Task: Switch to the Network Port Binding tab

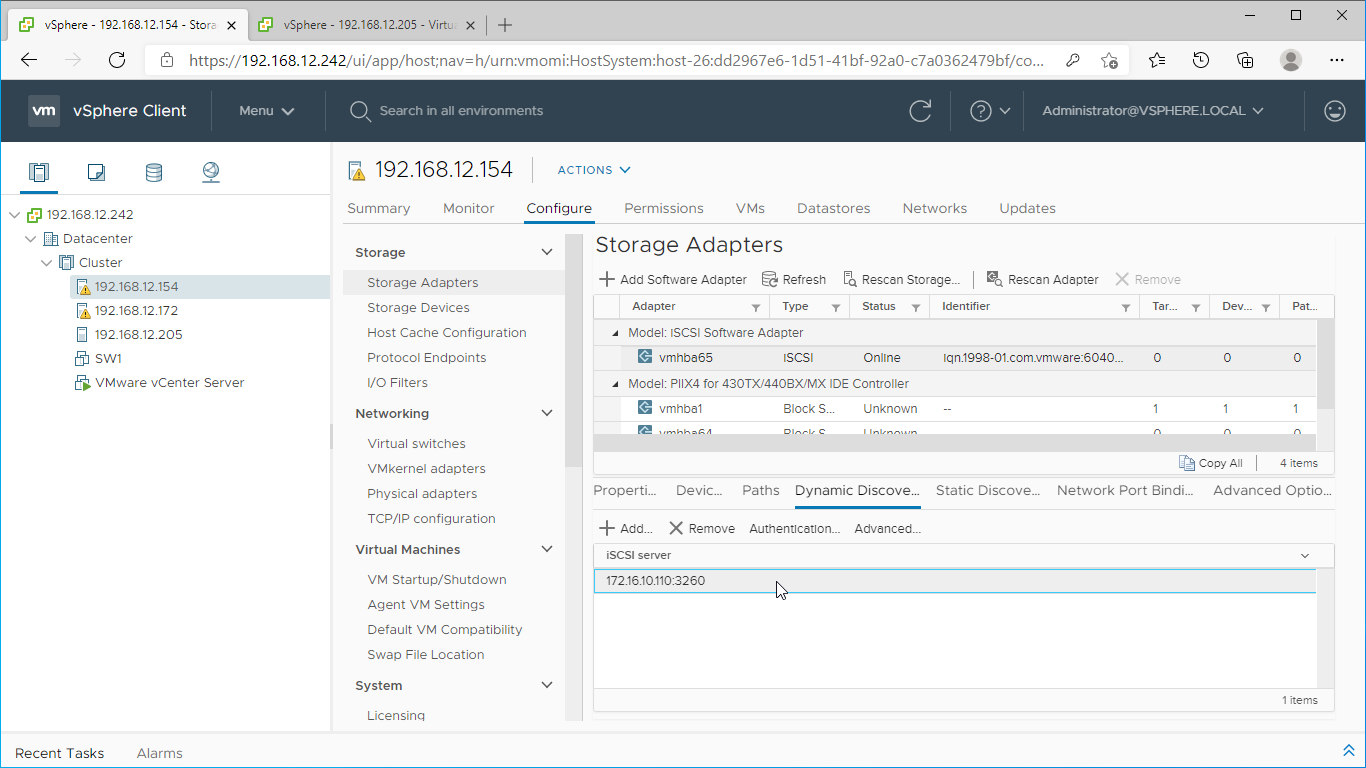Action: 1125,491
